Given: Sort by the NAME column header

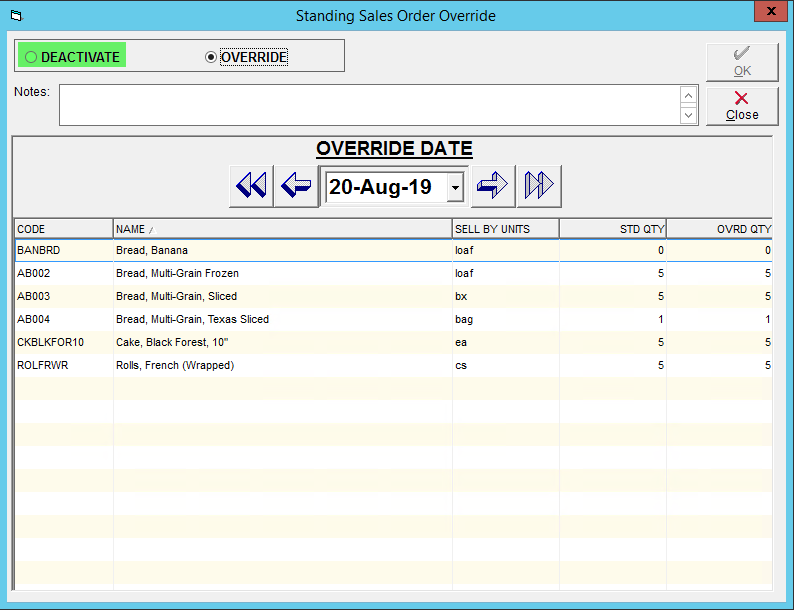Looking at the screenshot, I should (x=283, y=229).
